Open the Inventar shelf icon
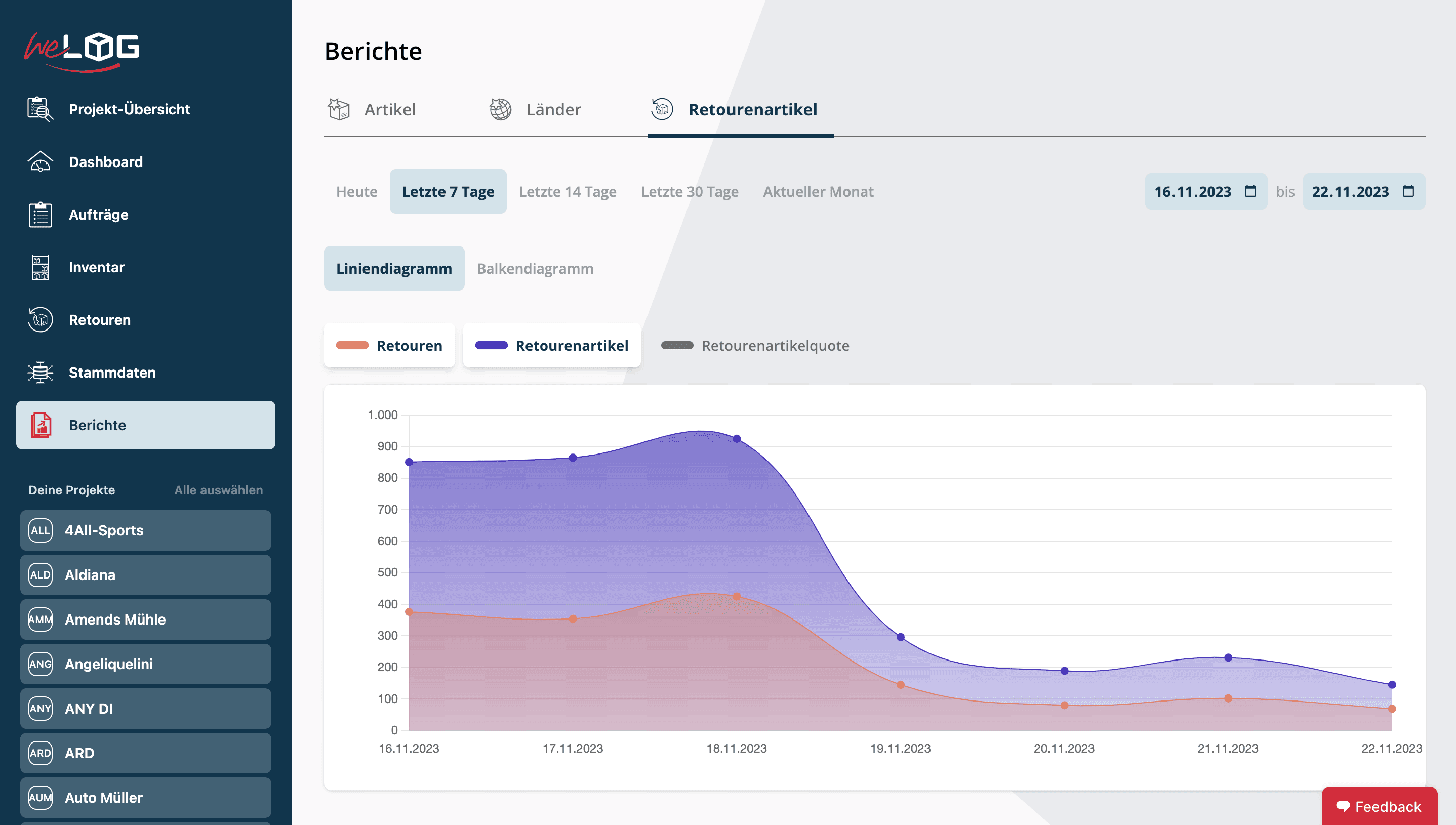 (39, 267)
